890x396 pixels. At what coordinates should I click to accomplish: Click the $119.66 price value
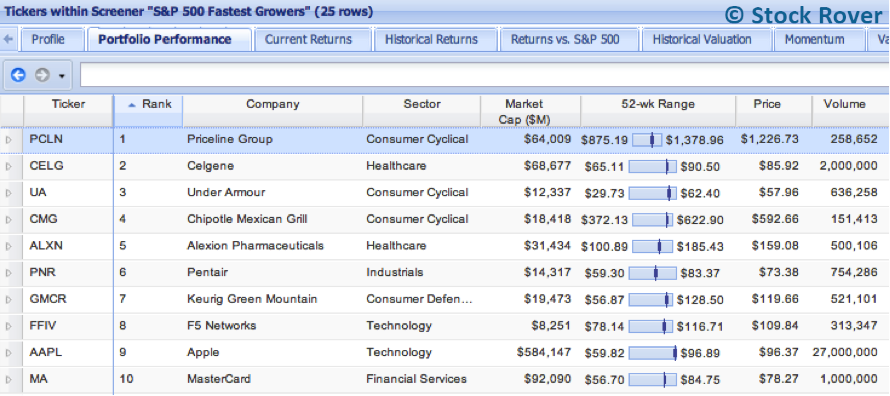click(775, 300)
